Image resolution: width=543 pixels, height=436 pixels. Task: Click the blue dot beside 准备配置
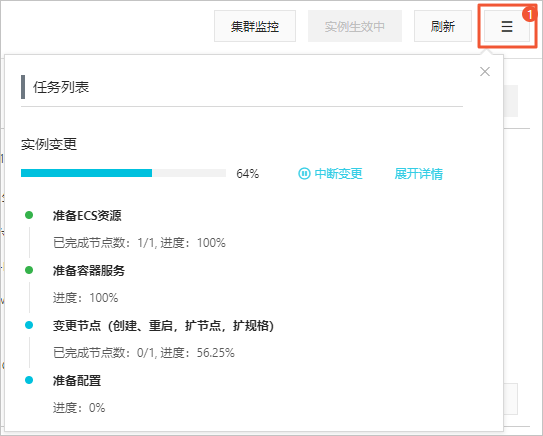(29, 380)
